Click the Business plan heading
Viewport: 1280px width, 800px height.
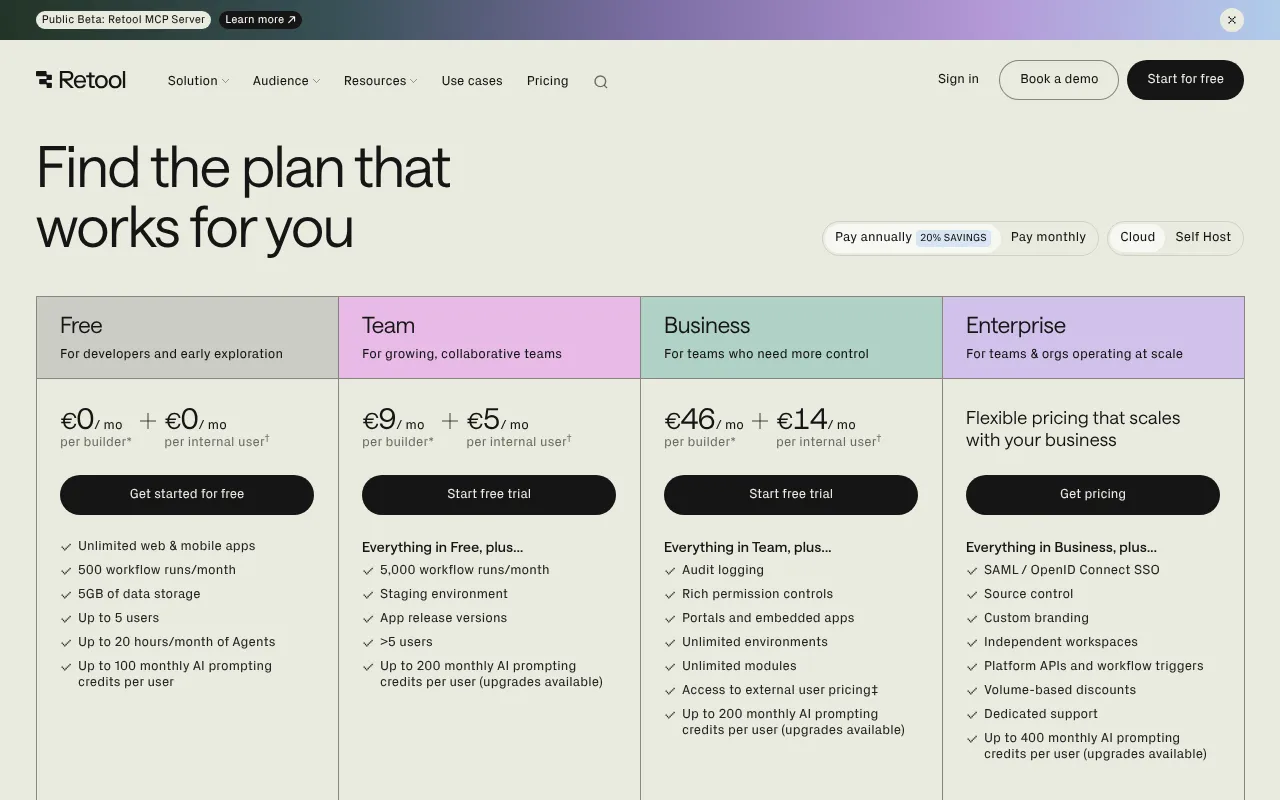click(707, 326)
